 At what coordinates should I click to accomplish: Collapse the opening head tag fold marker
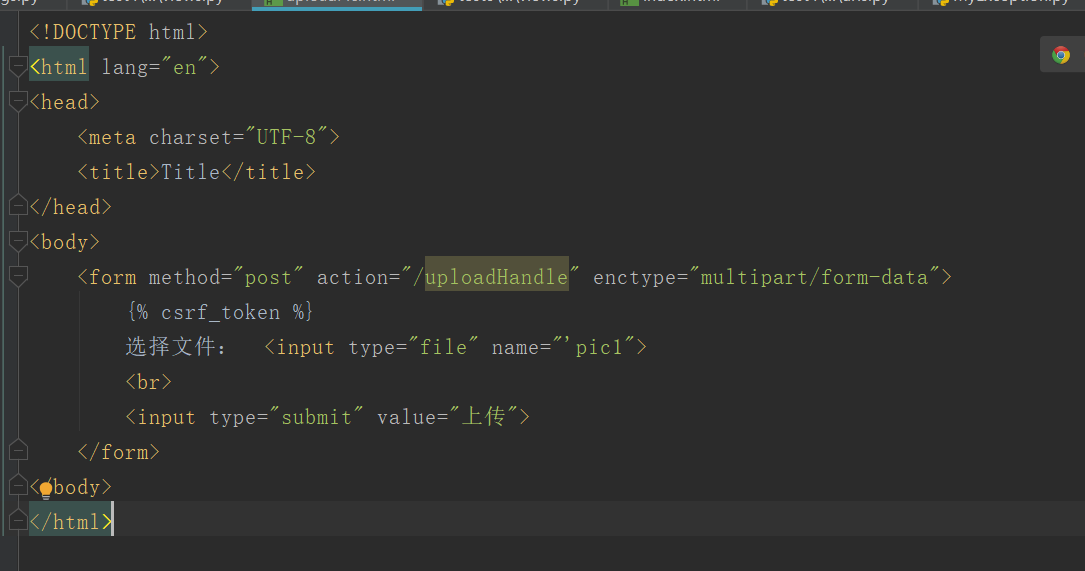coord(18,102)
